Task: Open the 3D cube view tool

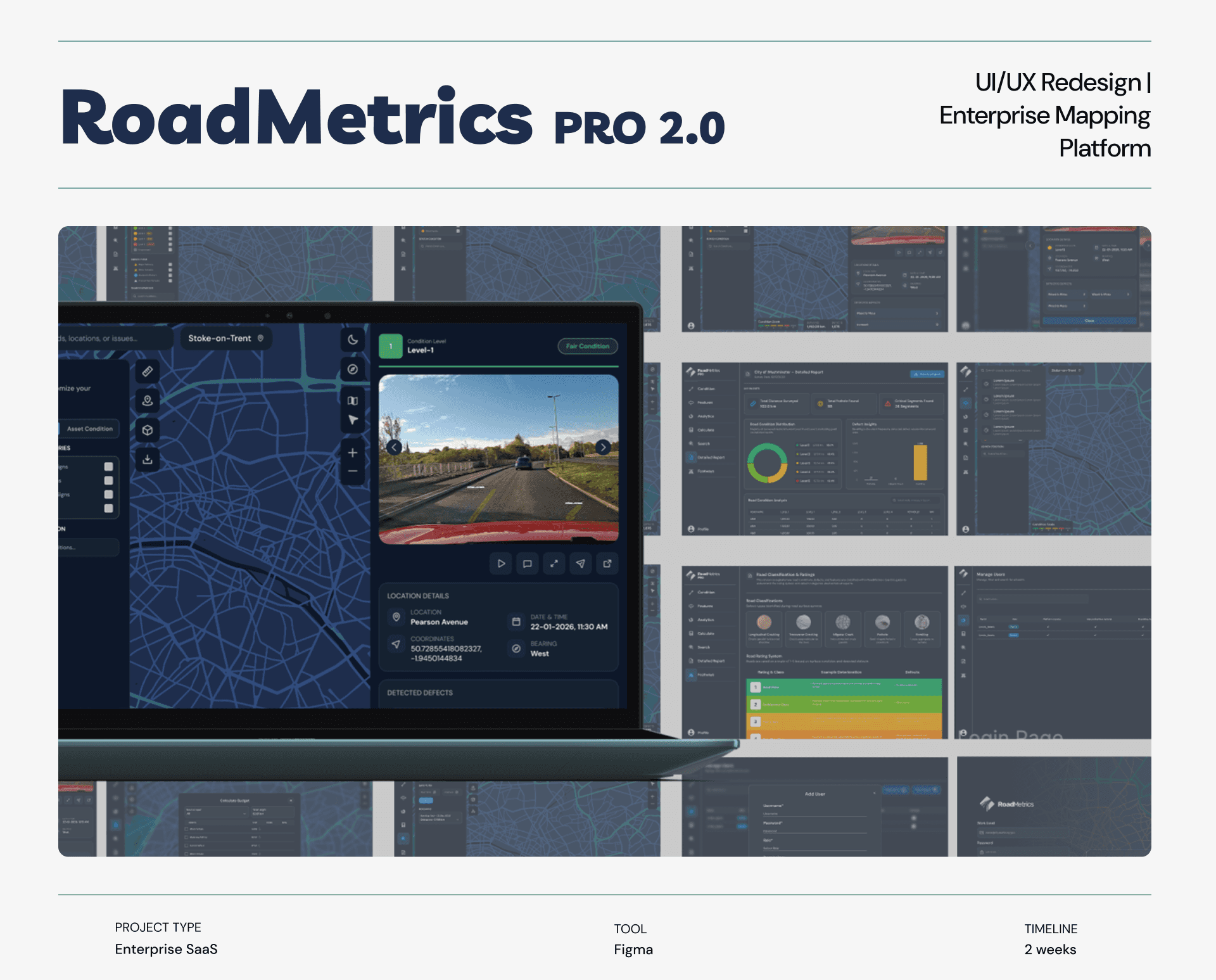Action: point(148,430)
